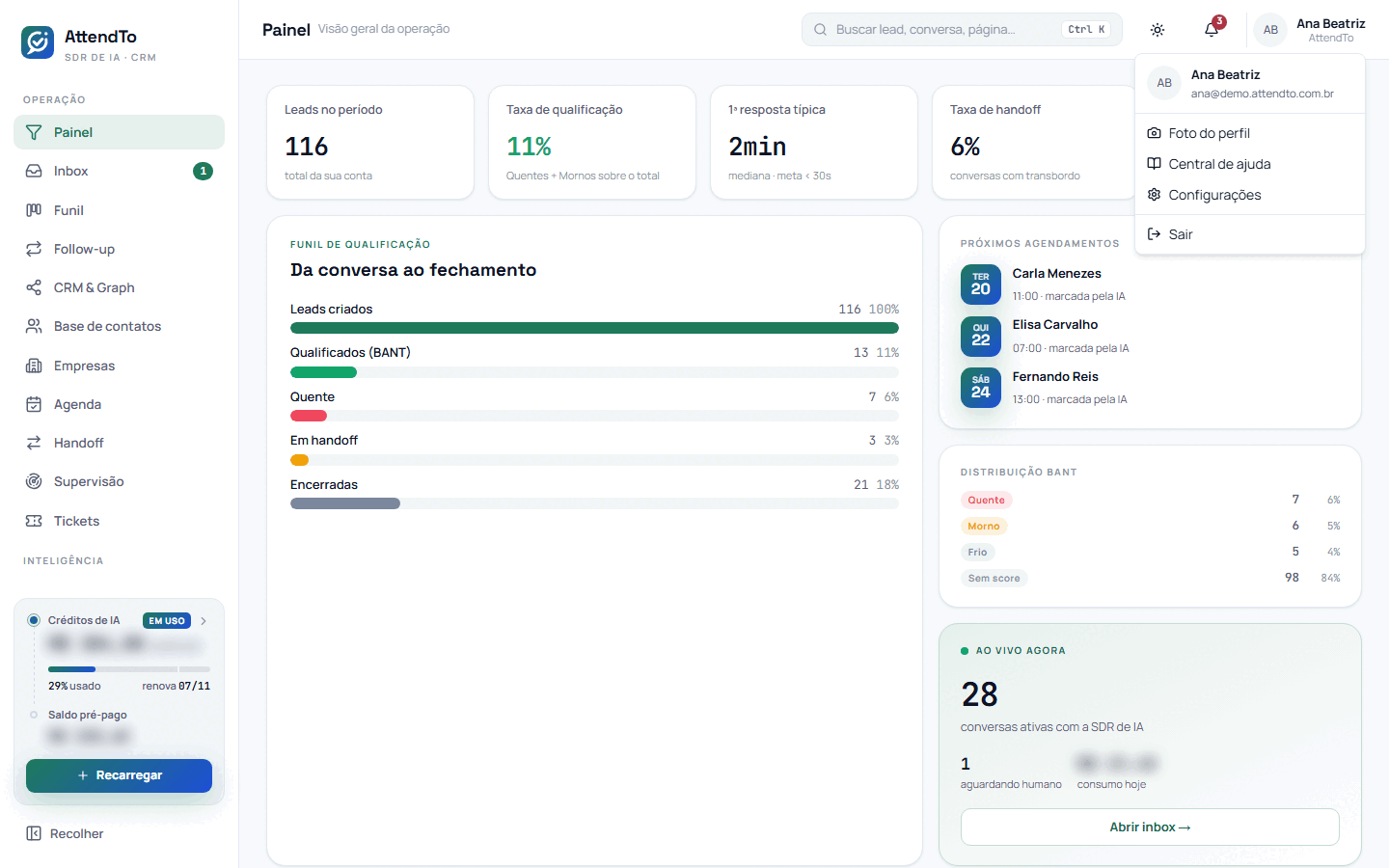Open the Handoff section
The width and height of the screenshot is (1389, 868).
coord(119,443)
